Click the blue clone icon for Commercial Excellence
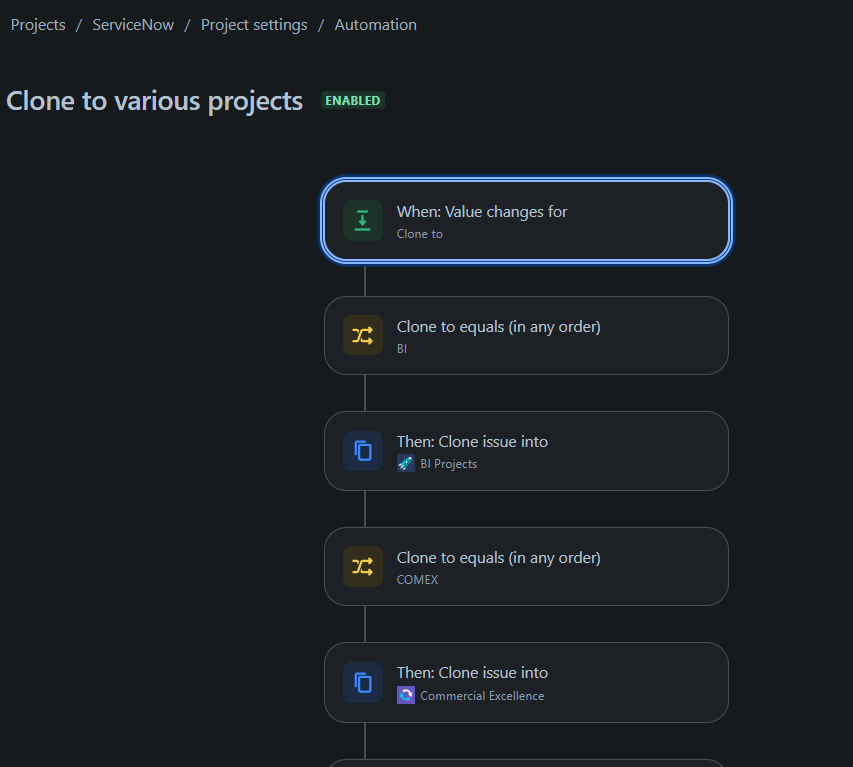 click(362, 682)
